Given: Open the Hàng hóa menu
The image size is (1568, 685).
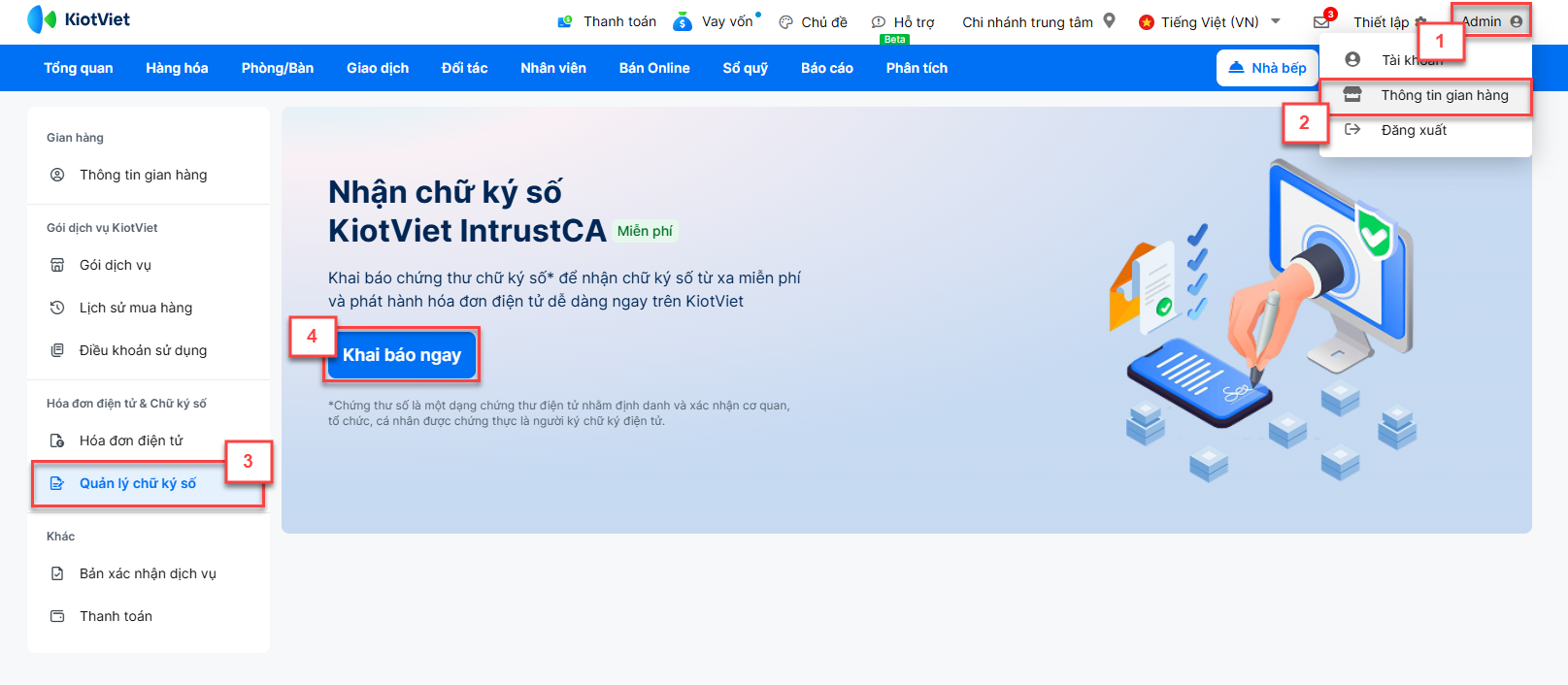Looking at the screenshot, I should (177, 68).
